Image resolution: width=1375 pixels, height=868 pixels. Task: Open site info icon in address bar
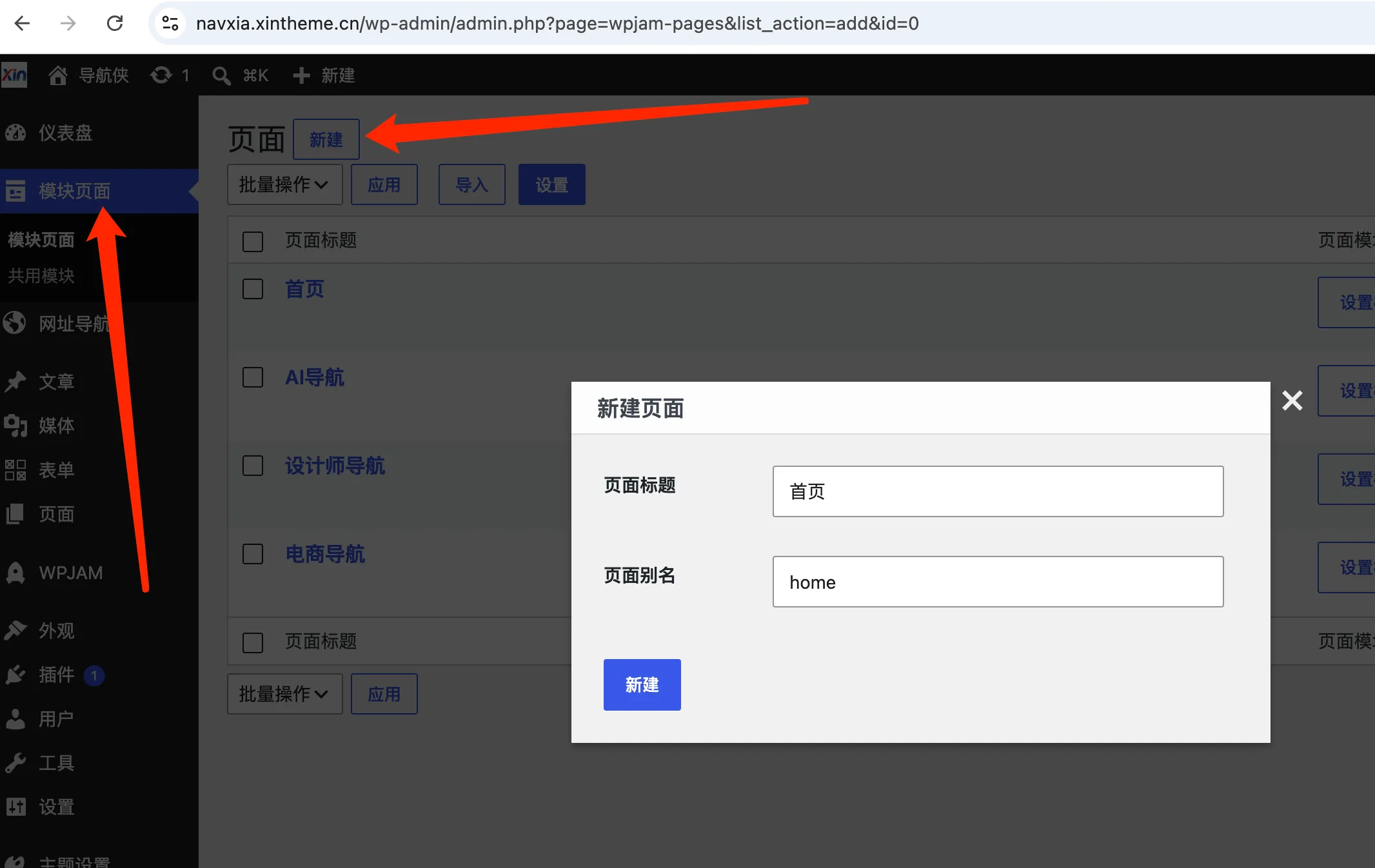pos(170,24)
